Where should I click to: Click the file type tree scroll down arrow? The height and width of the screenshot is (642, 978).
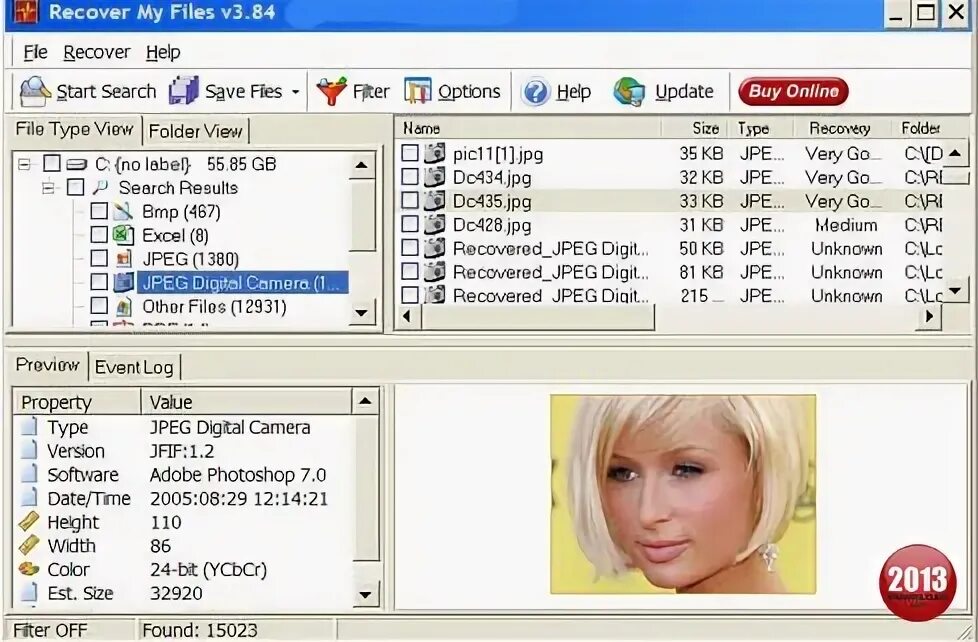coord(362,313)
